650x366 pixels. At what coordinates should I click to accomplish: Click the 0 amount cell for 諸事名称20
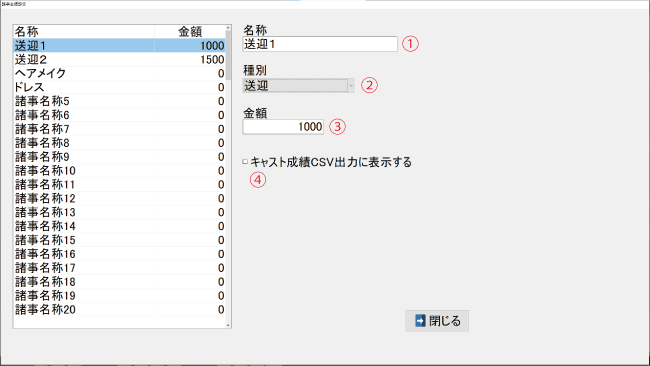190,310
